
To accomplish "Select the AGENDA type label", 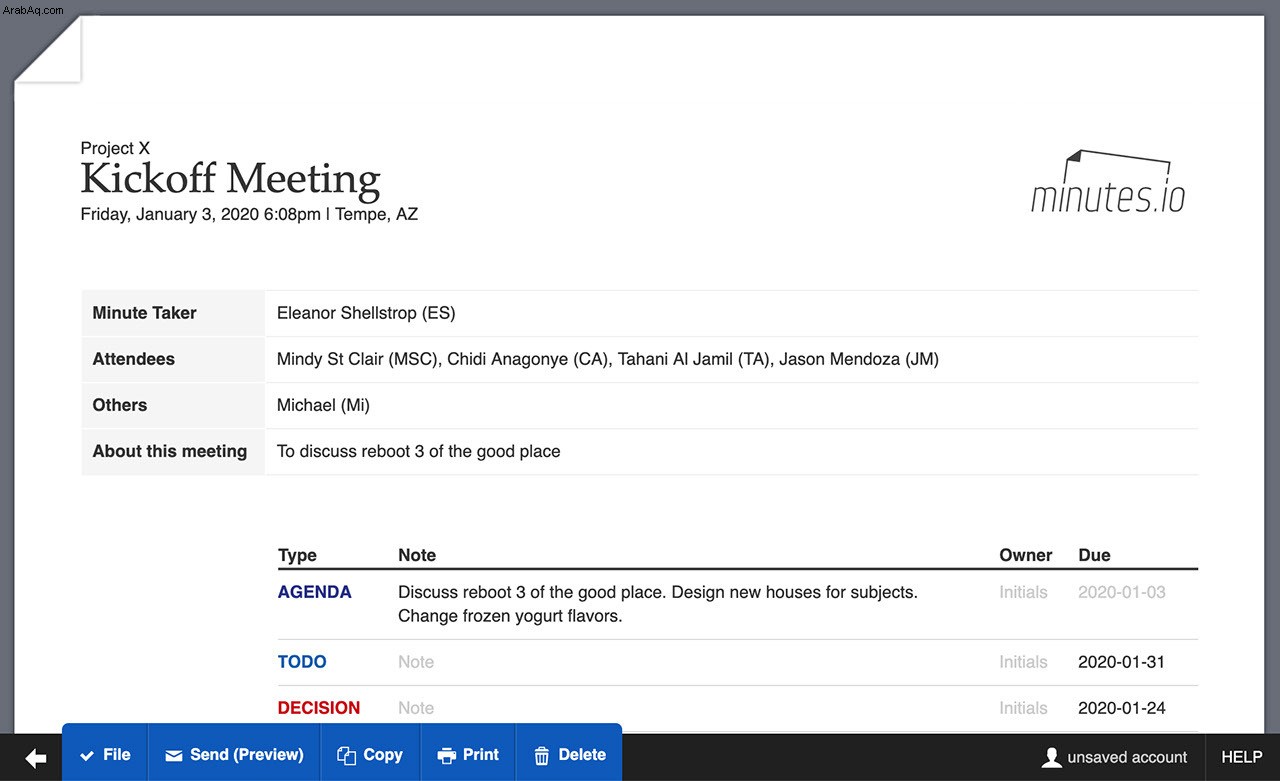I will [x=315, y=592].
